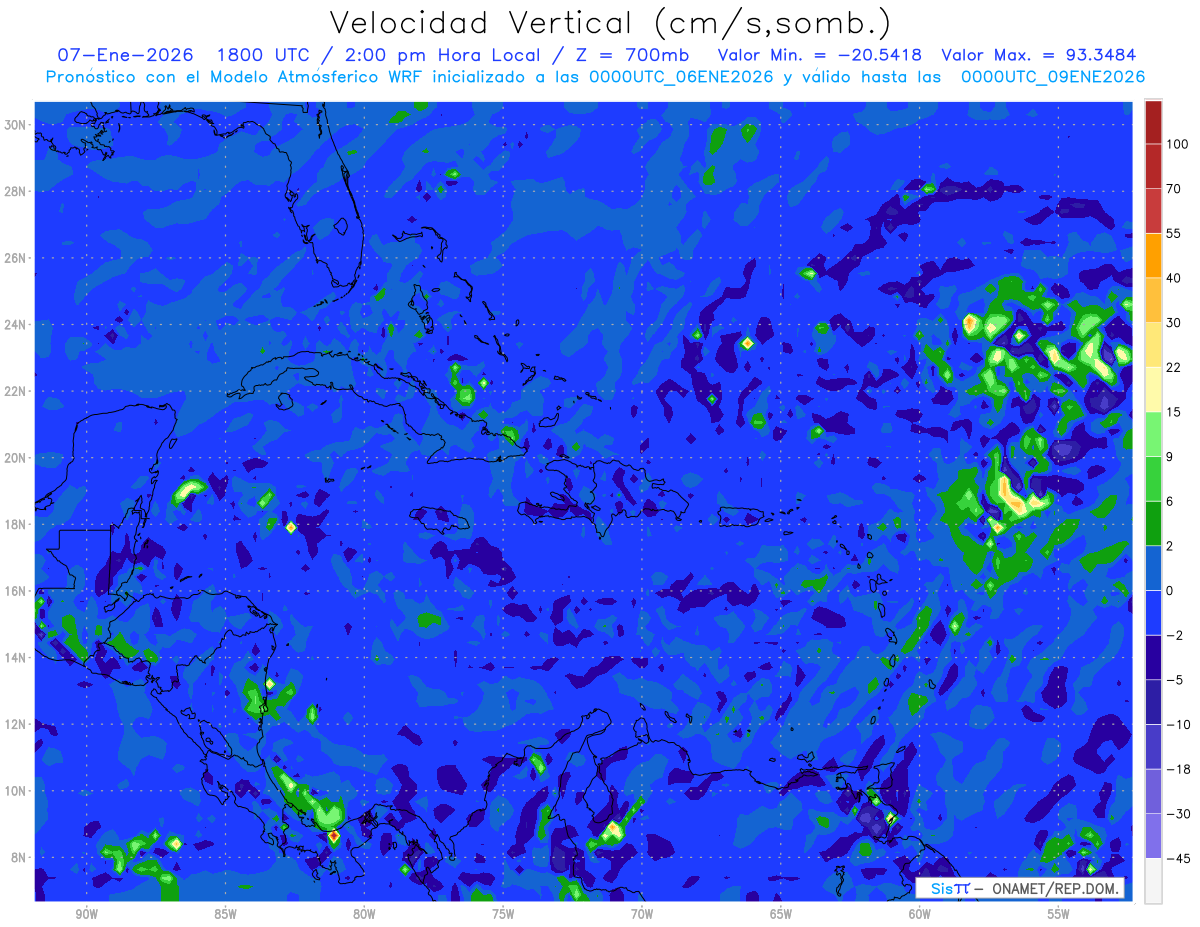This screenshot has height=927, width=1200.
Task: Click the Valor Max. = 93.3484 text
Action: (1039, 55)
